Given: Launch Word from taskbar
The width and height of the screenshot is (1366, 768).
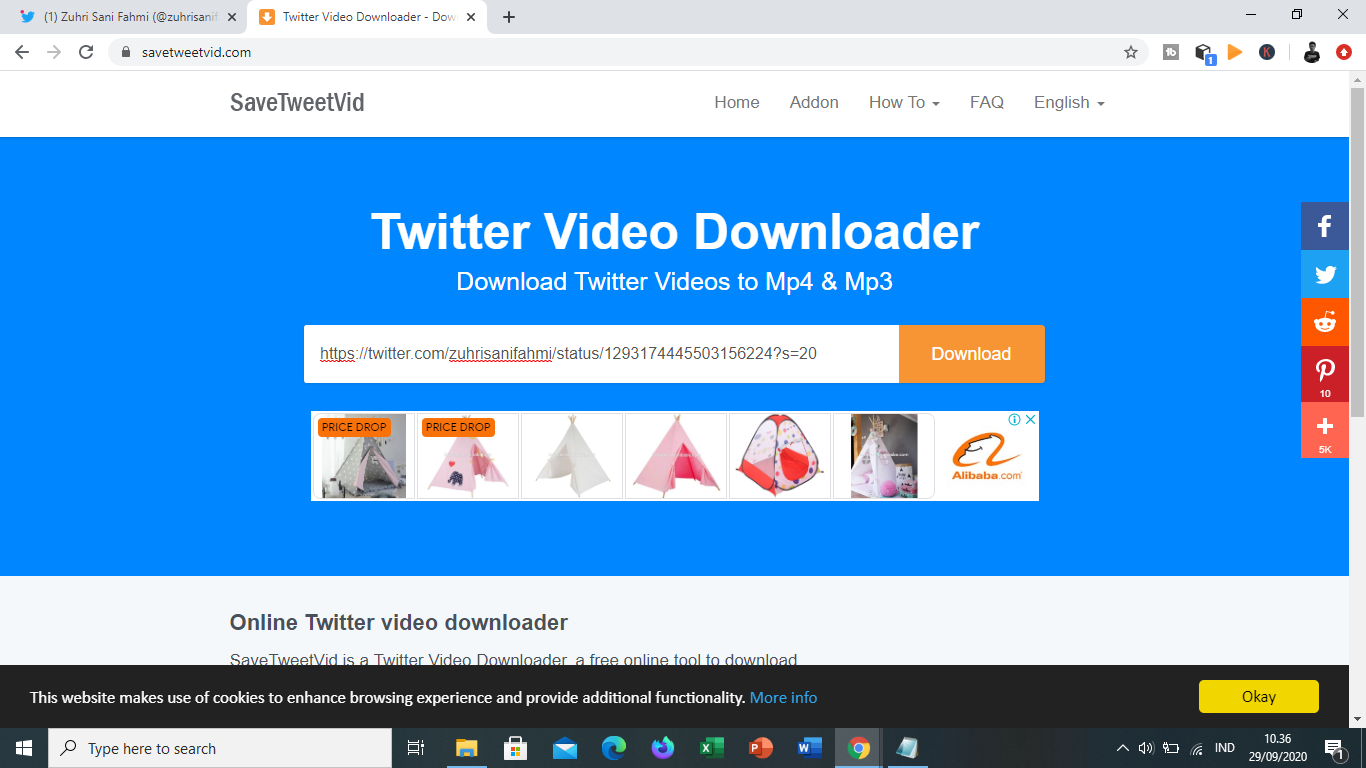Looking at the screenshot, I should click(810, 748).
